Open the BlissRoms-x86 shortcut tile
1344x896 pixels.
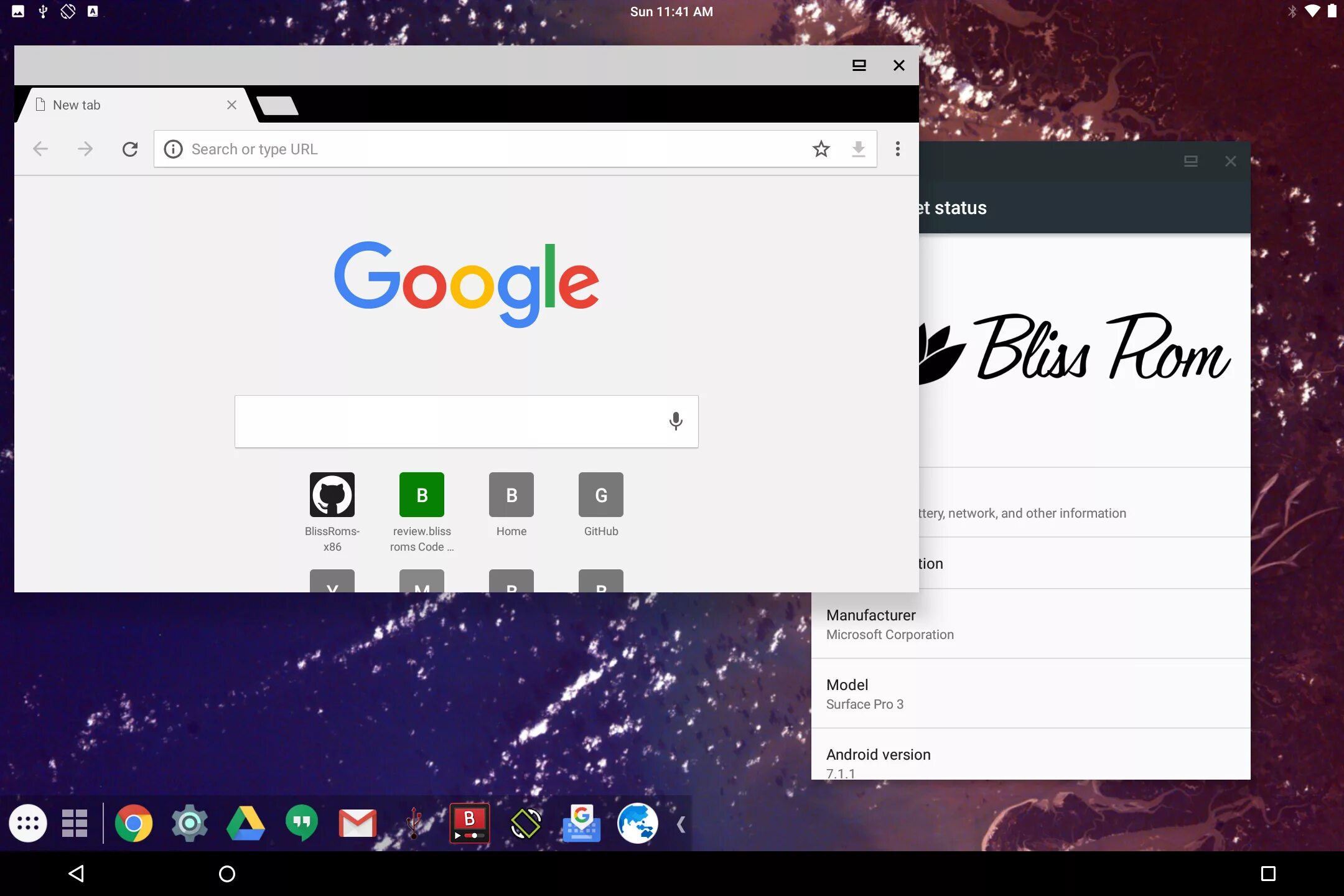[x=332, y=512]
